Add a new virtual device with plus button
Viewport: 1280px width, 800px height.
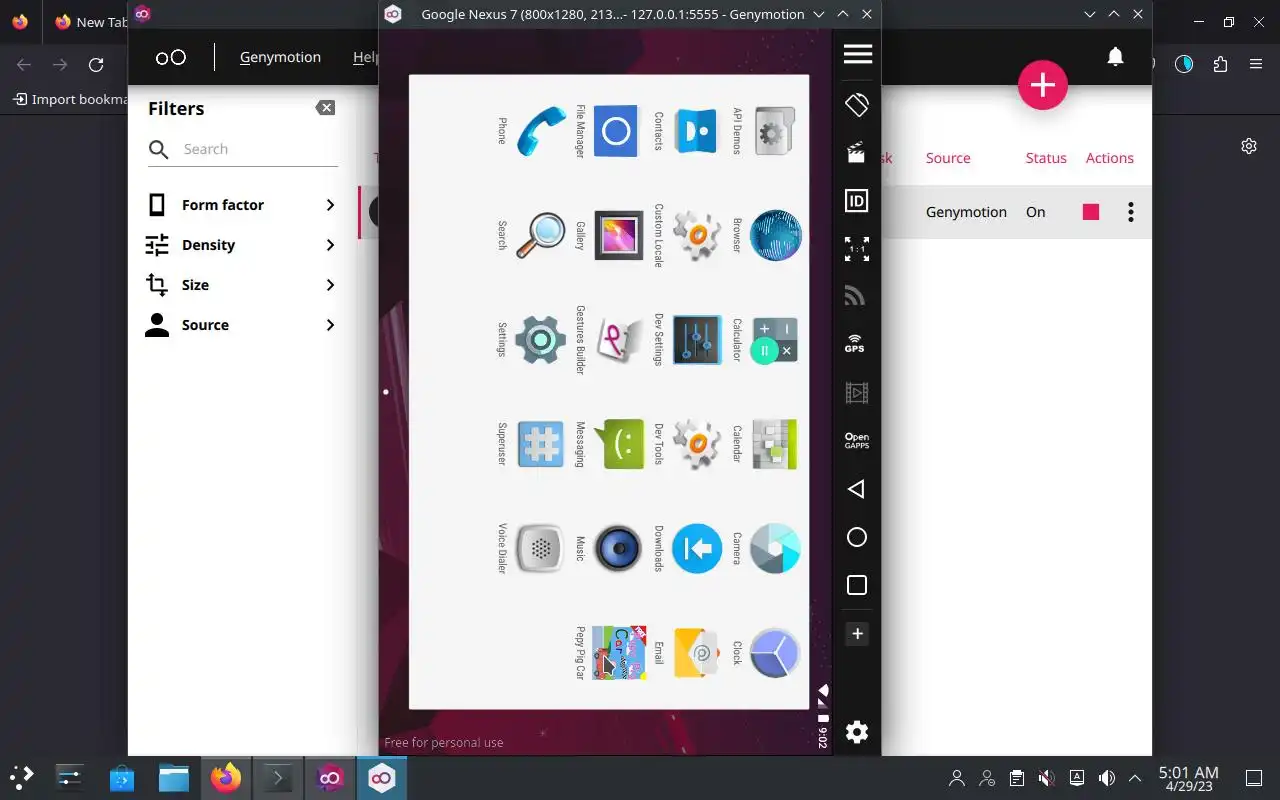tap(1043, 85)
